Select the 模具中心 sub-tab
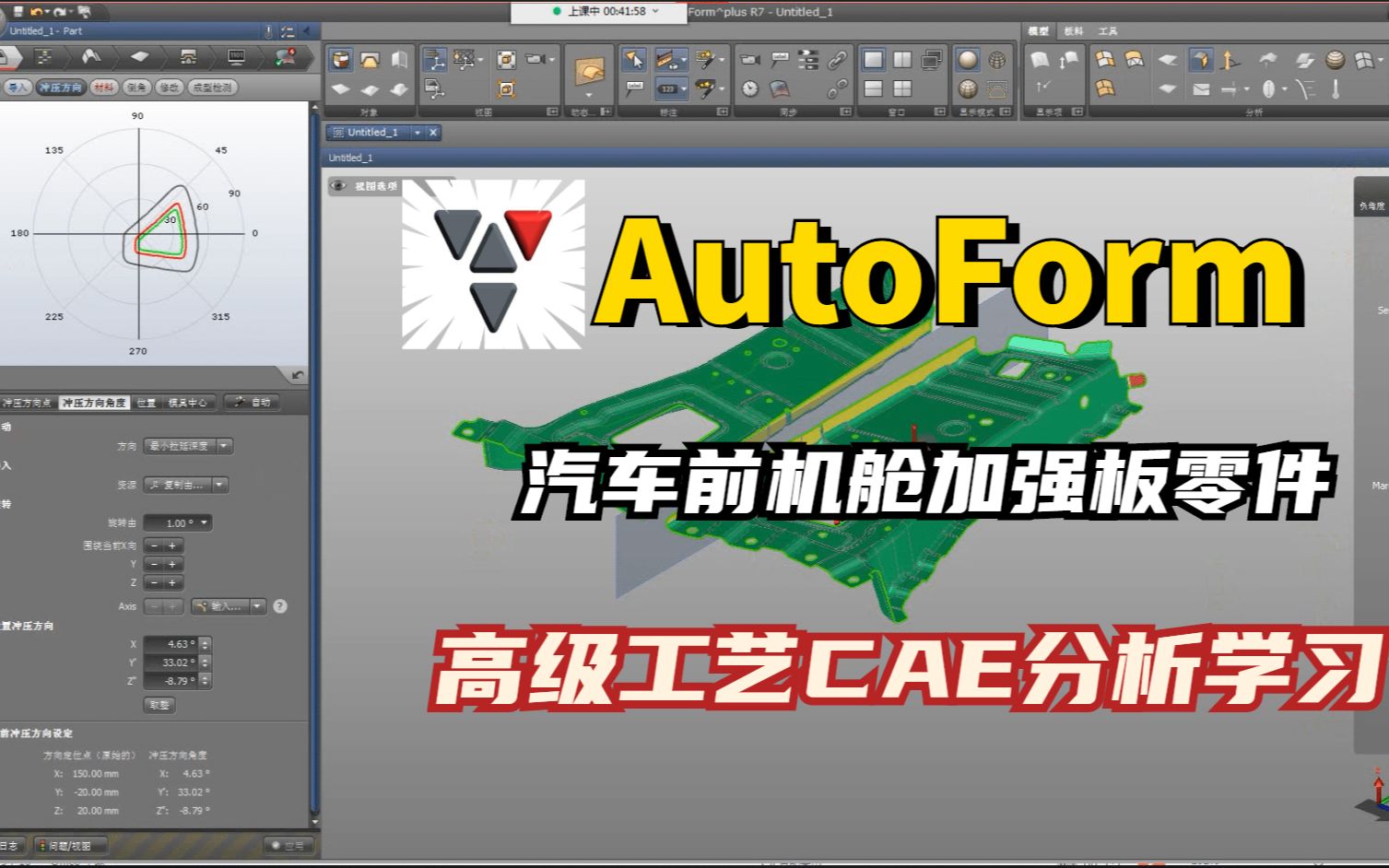 (188, 403)
